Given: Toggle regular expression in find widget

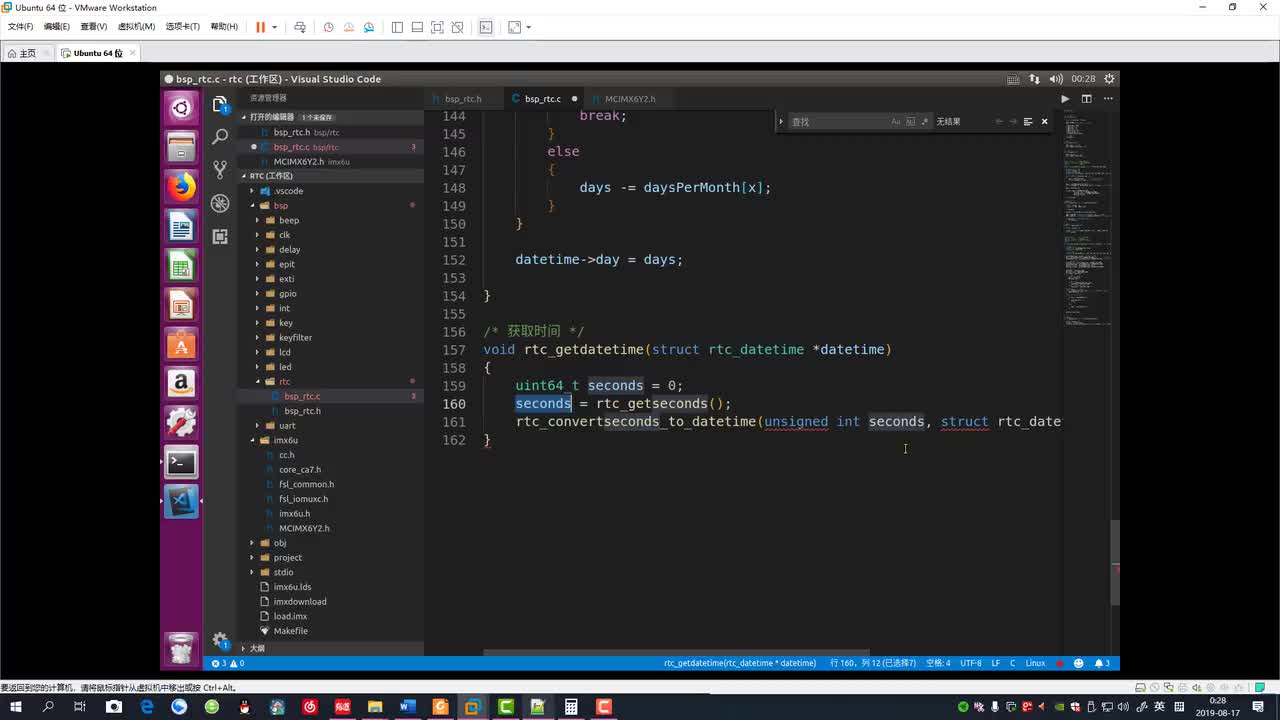Looking at the screenshot, I should coord(924,122).
